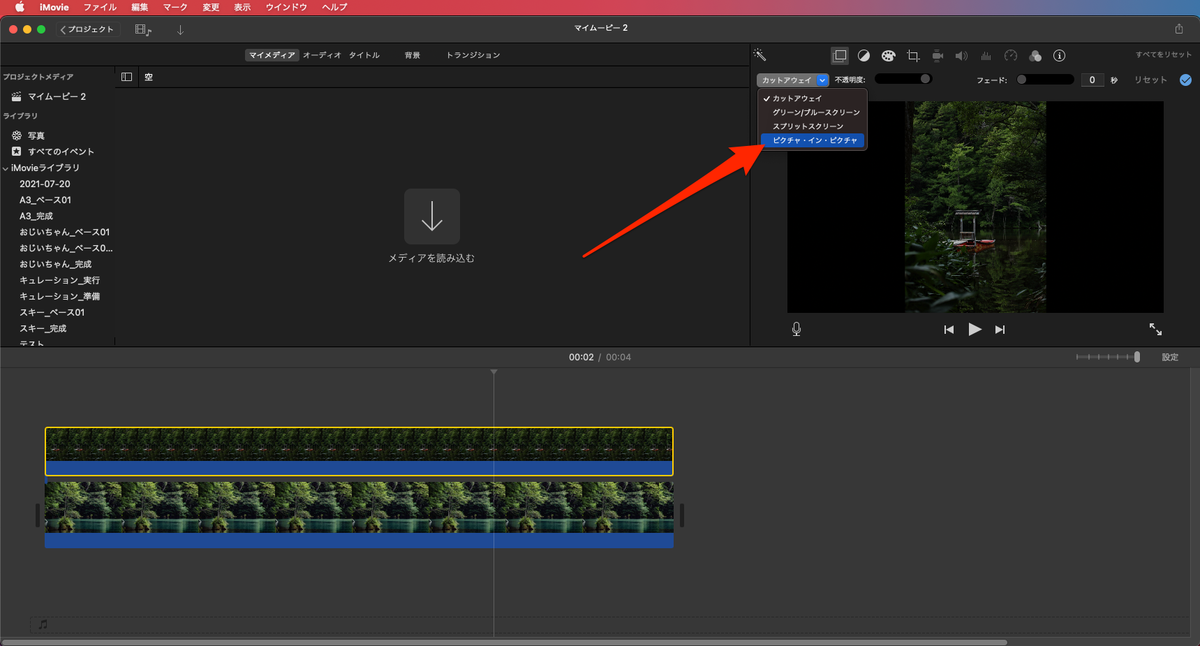
Task: Open the 編集 menu
Action: coord(139,7)
